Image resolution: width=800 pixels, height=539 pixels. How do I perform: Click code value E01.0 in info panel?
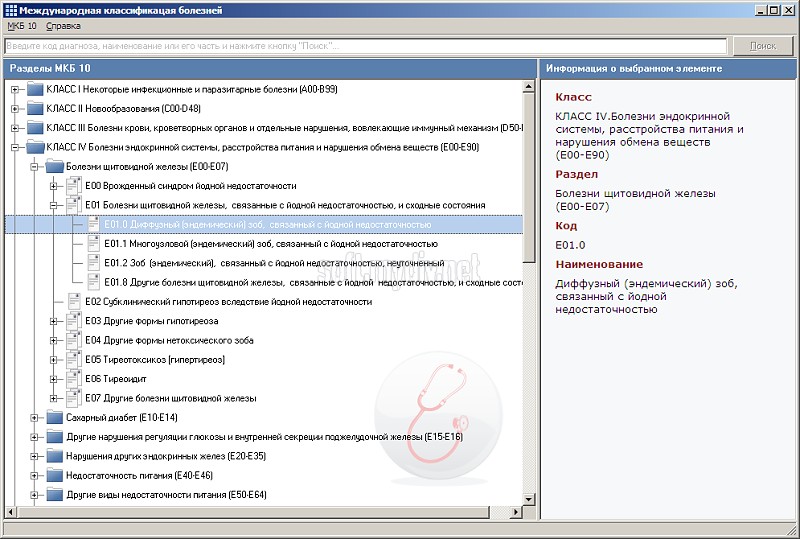(570, 245)
